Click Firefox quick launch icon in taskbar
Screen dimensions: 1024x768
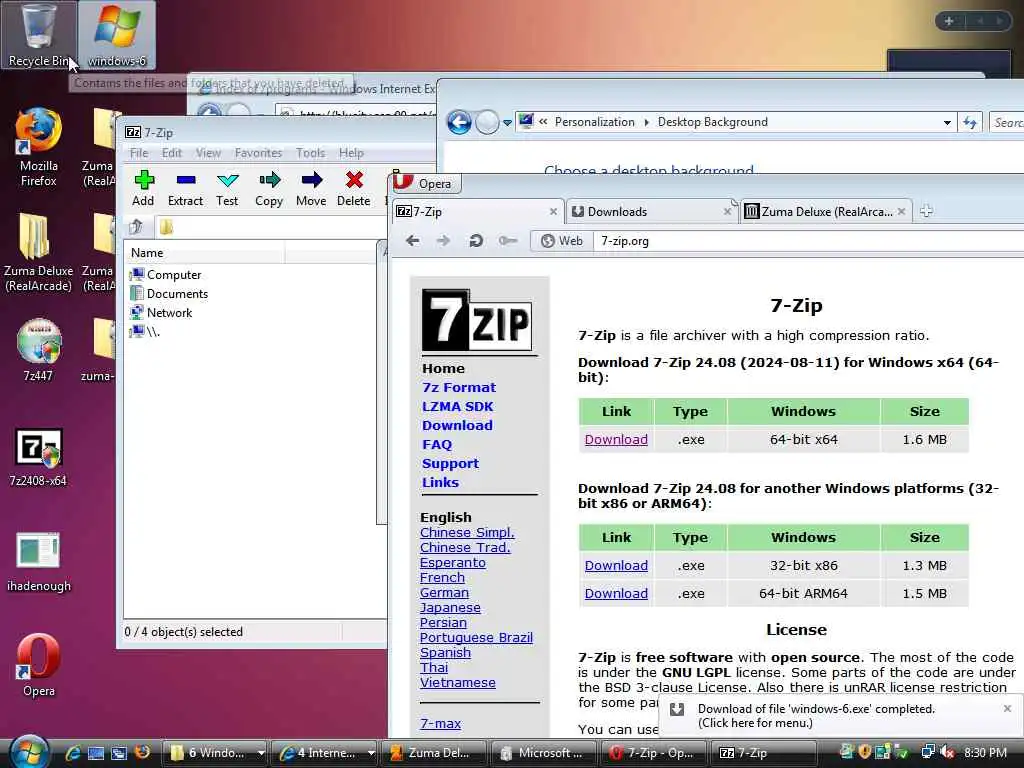pos(142,752)
